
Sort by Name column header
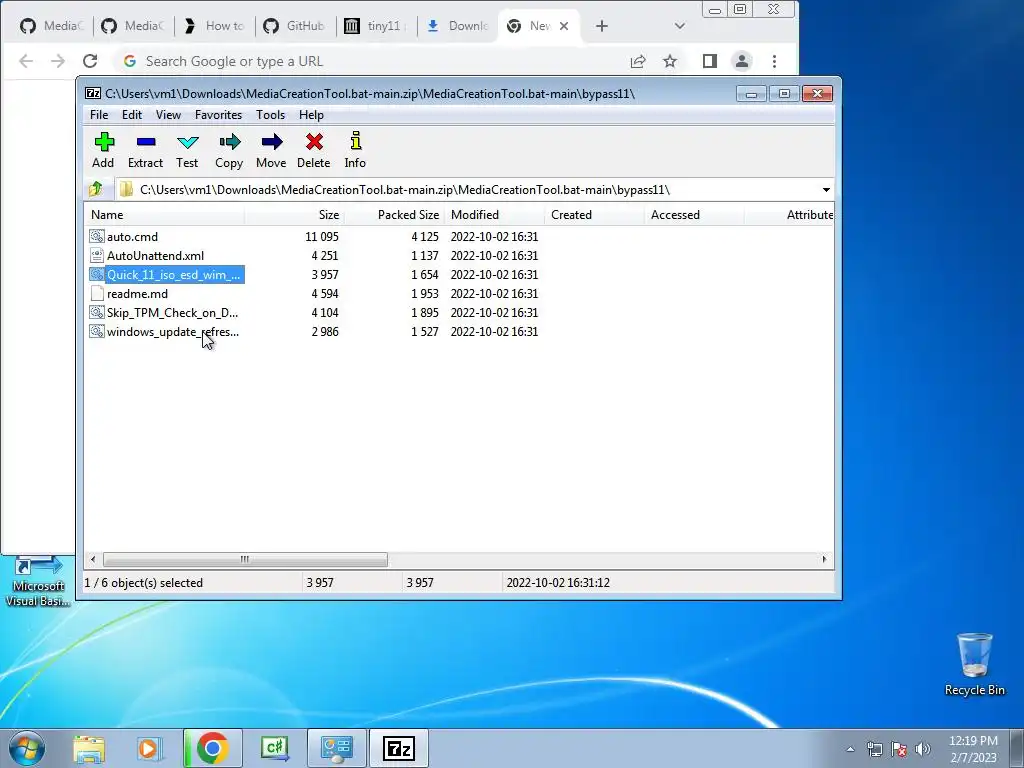[x=165, y=215]
